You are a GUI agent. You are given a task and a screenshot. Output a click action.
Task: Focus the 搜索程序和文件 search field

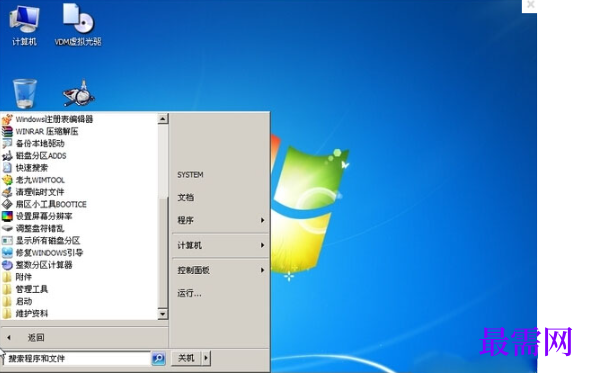(76, 358)
